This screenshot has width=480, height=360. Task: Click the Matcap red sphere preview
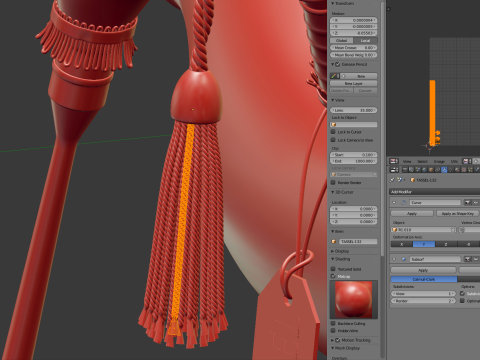(x=354, y=300)
